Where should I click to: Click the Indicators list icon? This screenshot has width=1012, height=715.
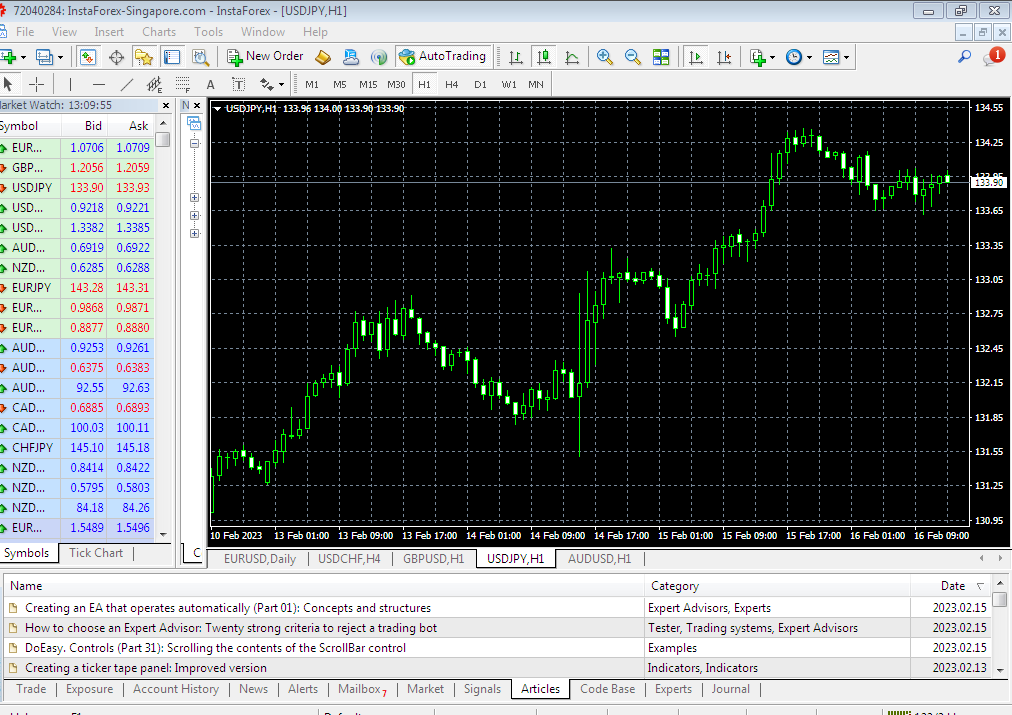757,57
